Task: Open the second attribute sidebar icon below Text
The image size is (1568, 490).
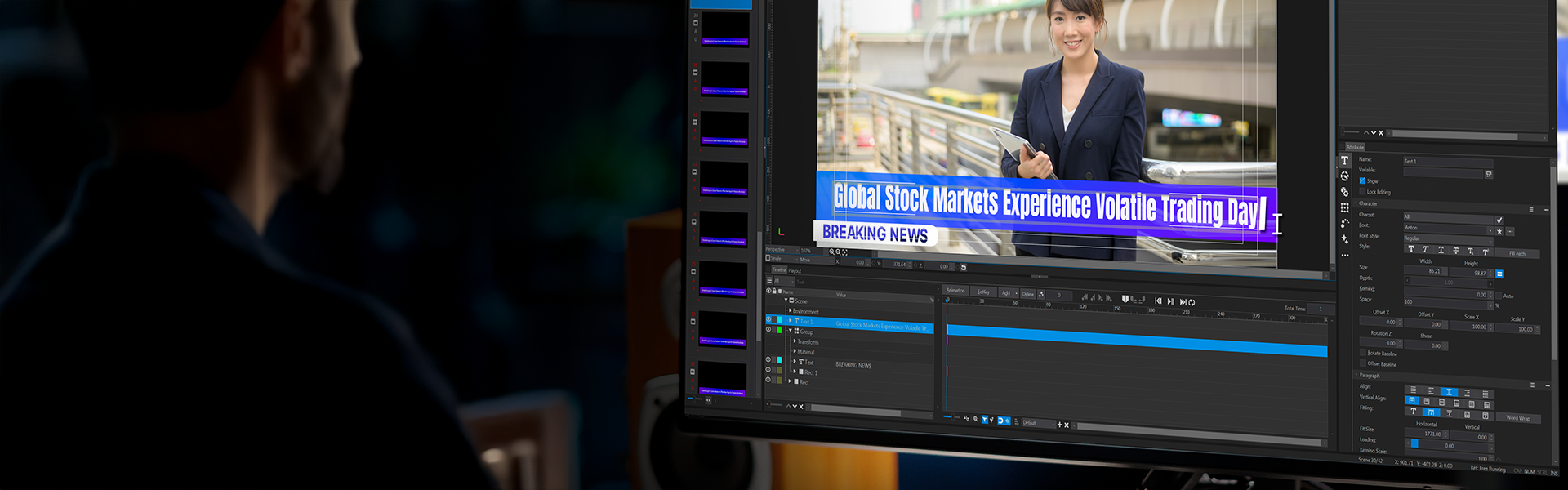Action: click(1344, 176)
